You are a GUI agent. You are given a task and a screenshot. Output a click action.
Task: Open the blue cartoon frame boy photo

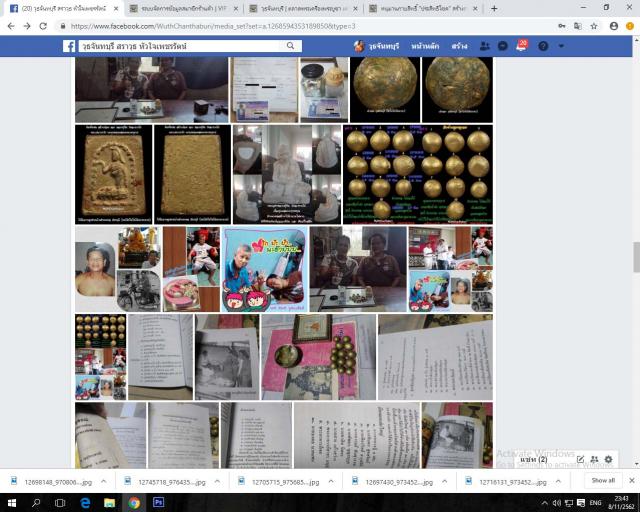pyautogui.click(x=264, y=269)
